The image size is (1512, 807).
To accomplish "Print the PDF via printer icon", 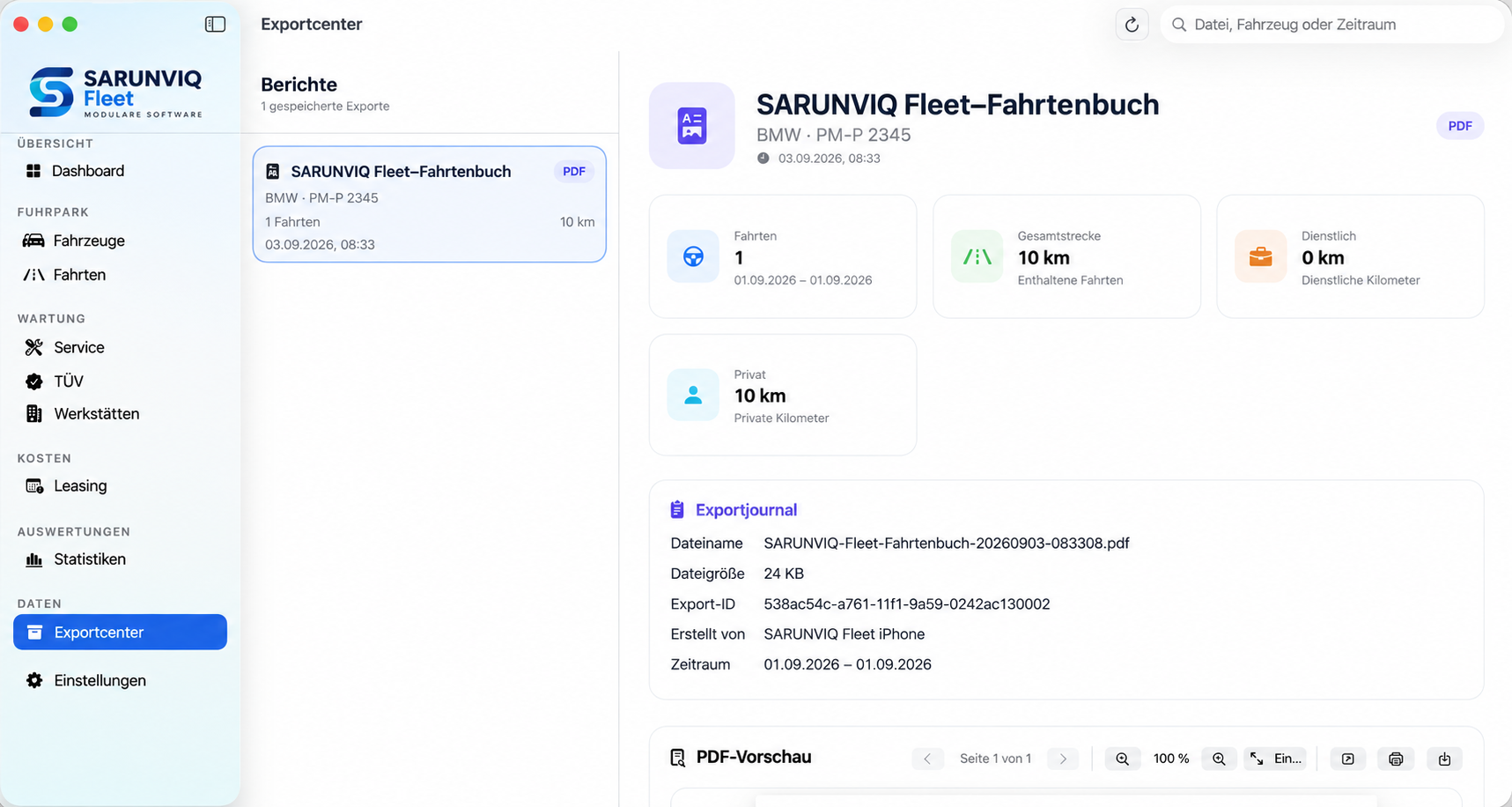I will (x=1396, y=759).
